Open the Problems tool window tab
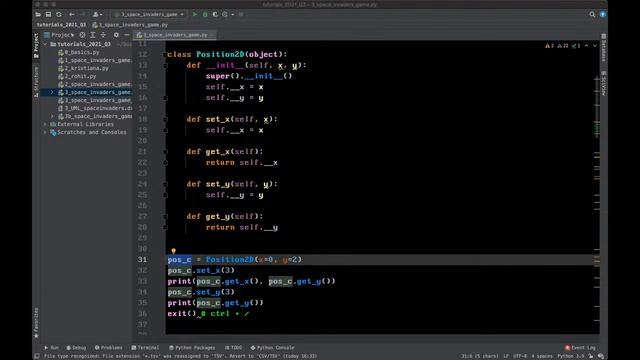The width and height of the screenshot is (640, 360). tap(109, 348)
